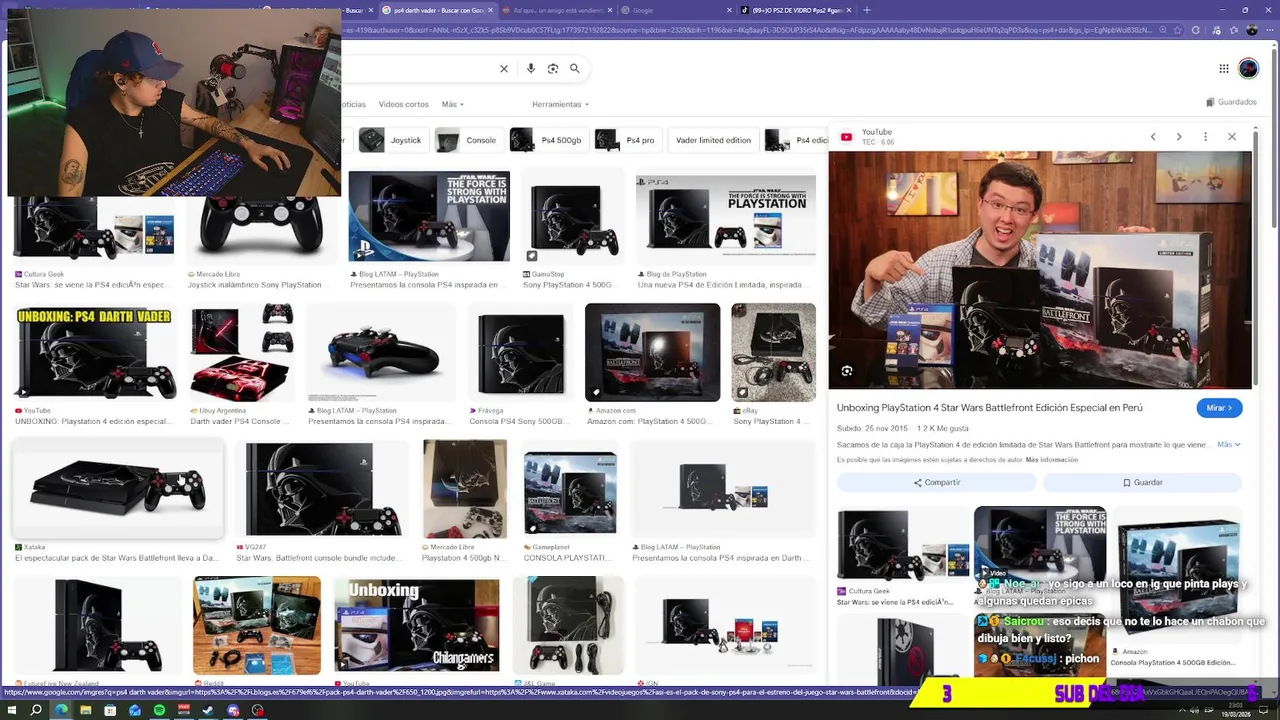1280x720 pixels.
Task: Open the Herramientas tools dropdown
Action: tap(560, 104)
